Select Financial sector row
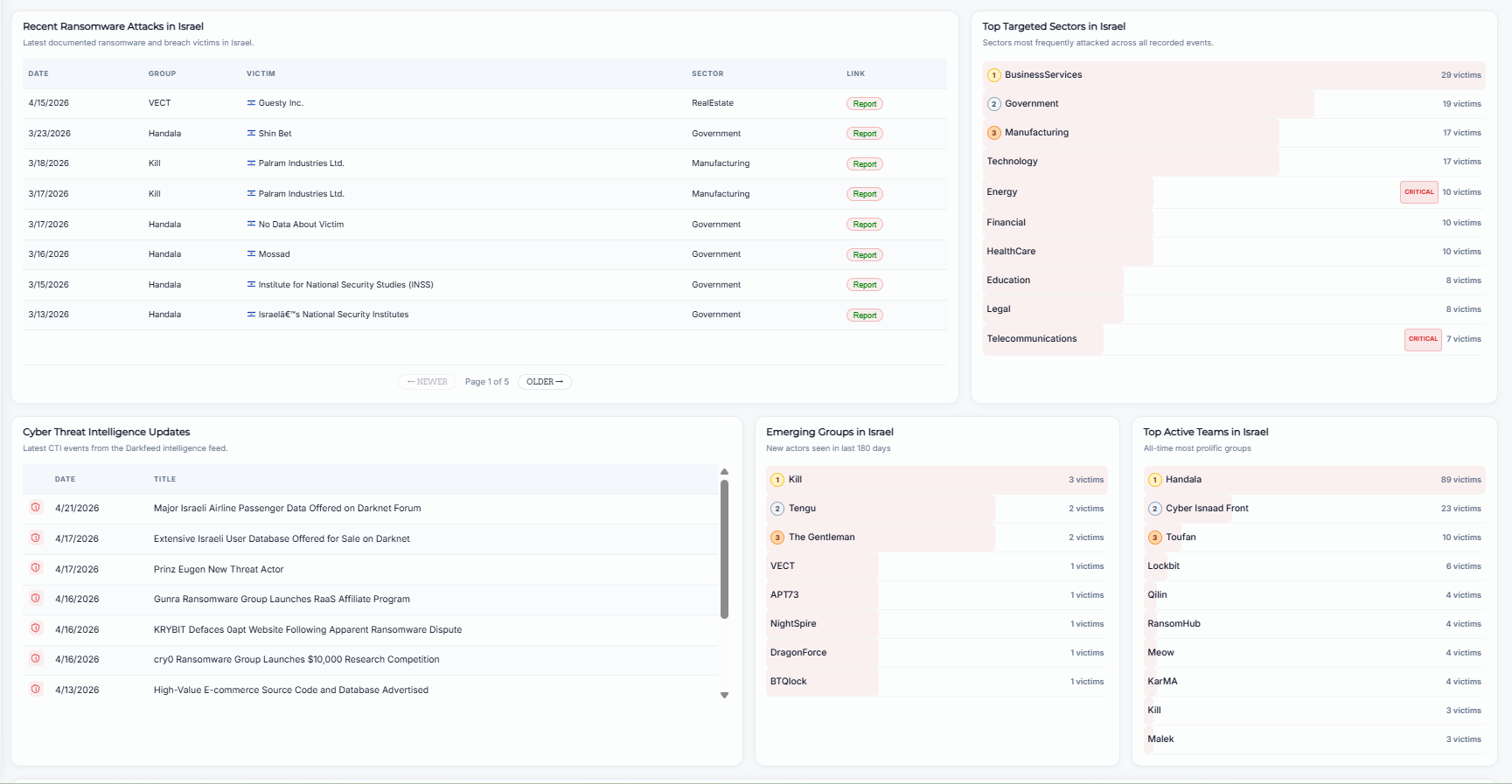 coord(1234,223)
